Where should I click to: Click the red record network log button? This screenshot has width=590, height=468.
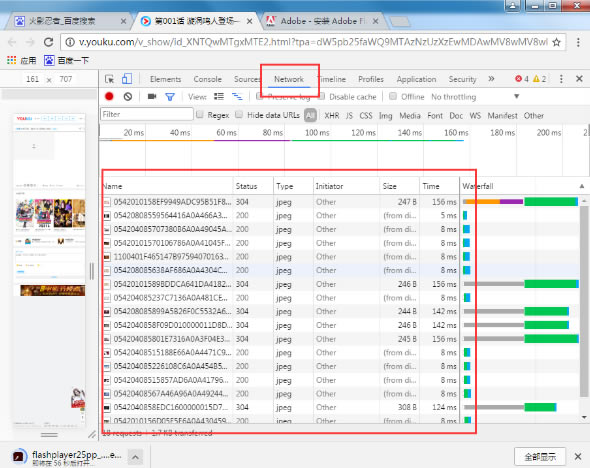[109, 97]
